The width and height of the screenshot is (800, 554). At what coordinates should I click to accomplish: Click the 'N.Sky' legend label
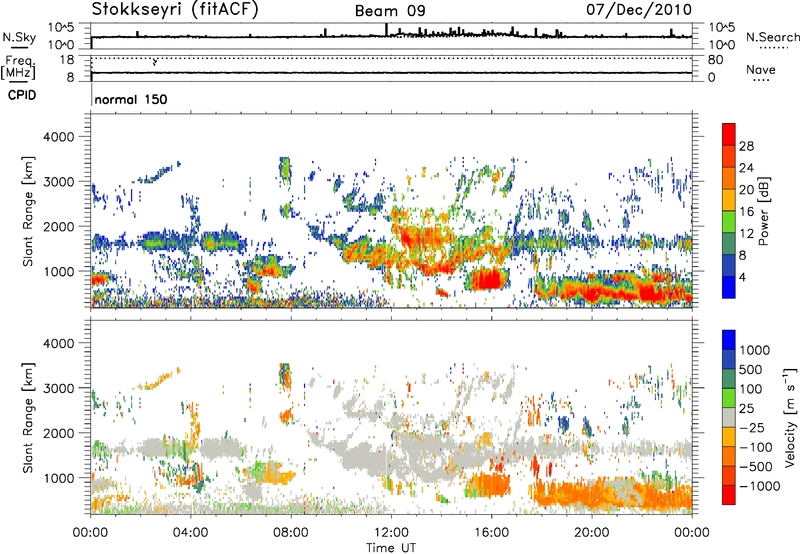[x=19, y=37]
